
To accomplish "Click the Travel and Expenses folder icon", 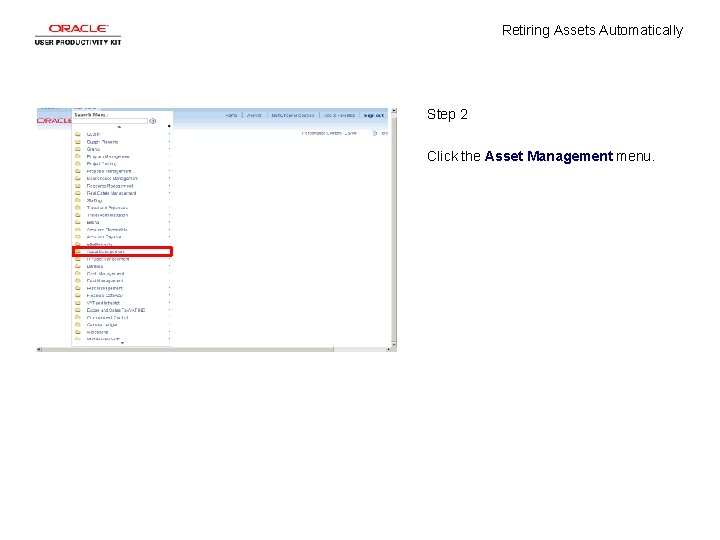I will 78,208.
